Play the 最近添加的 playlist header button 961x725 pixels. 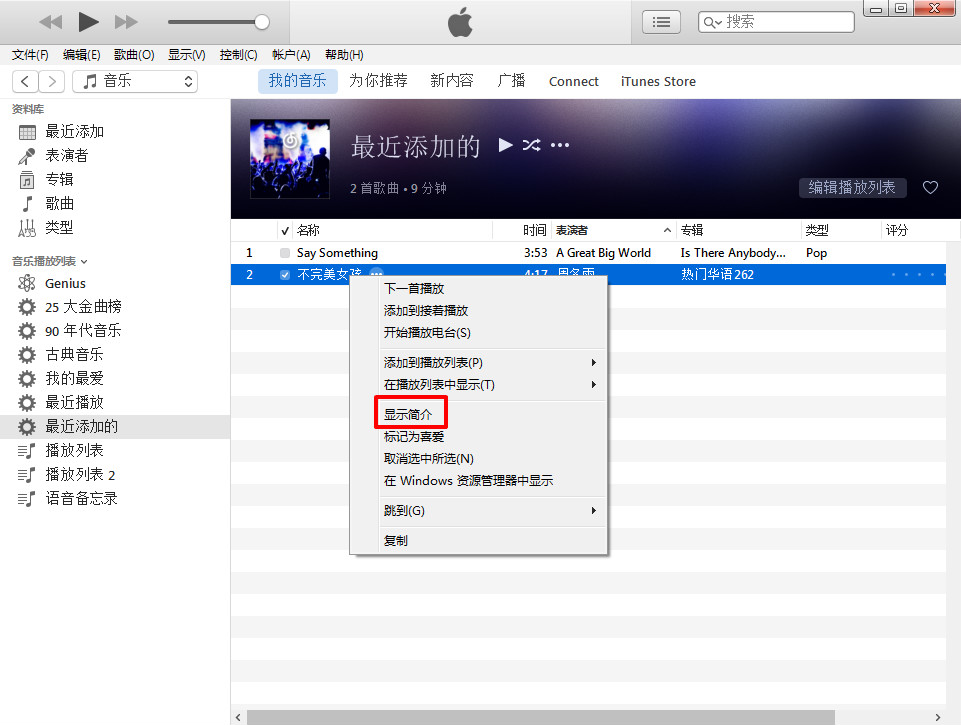[x=506, y=145]
